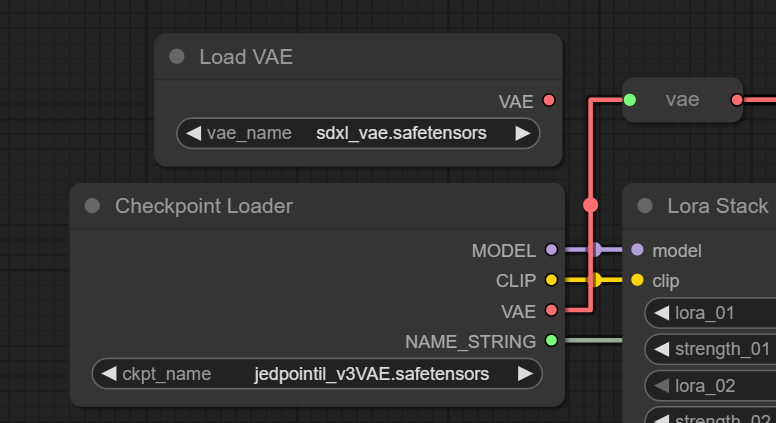
Task: Collapse the Load VAE node via its dot
Action: (177, 57)
